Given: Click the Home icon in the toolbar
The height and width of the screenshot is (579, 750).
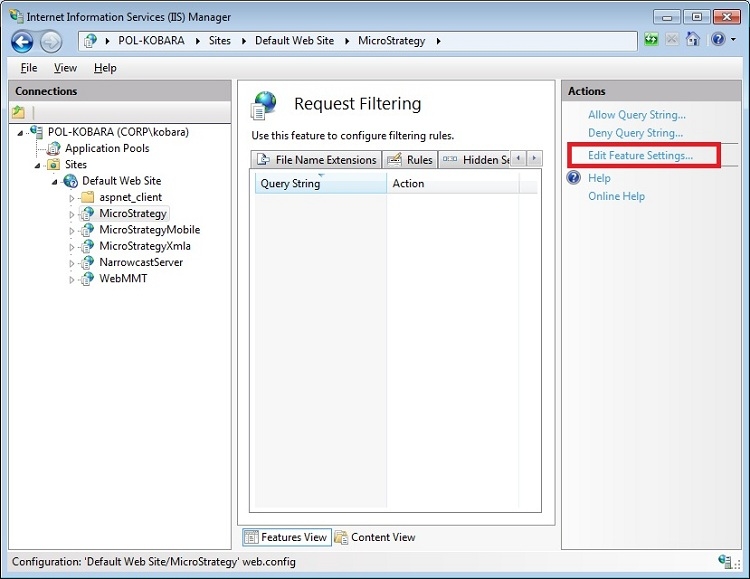Looking at the screenshot, I should point(692,40).
